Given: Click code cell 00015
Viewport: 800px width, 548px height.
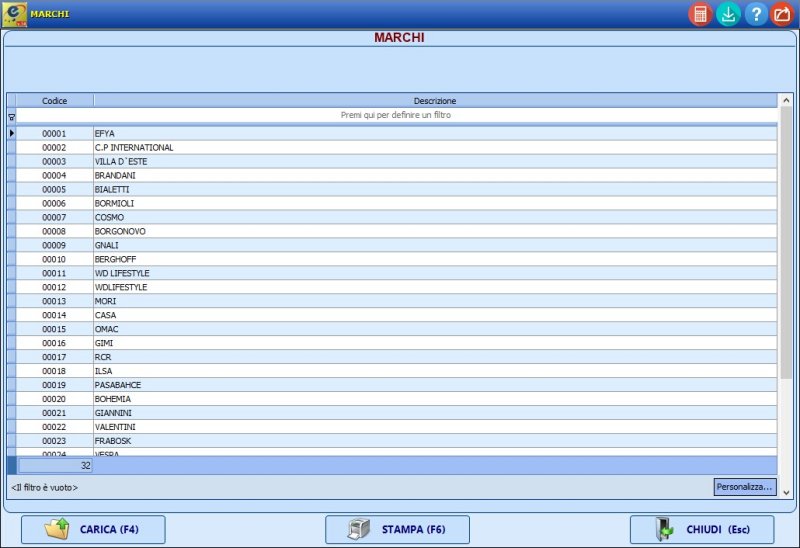Looking at the screenshot, I should pyautogui.click(x=55, y=329).
